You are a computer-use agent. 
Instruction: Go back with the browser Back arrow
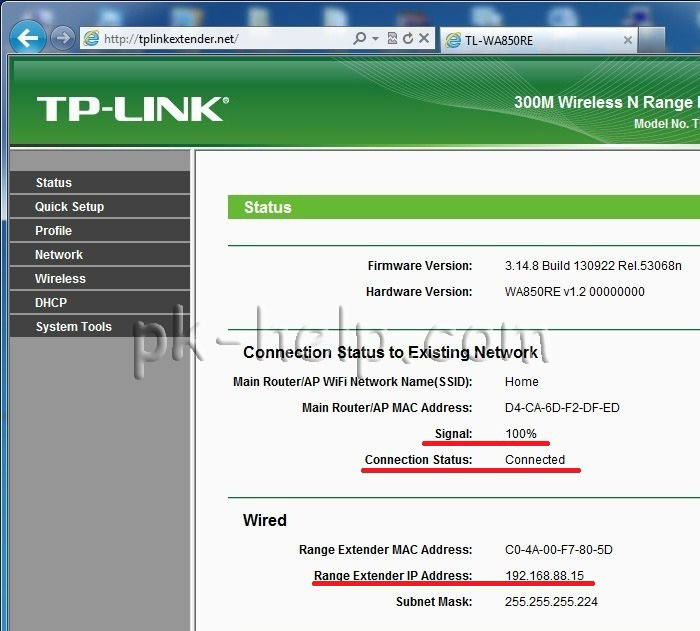click(28, 38)
